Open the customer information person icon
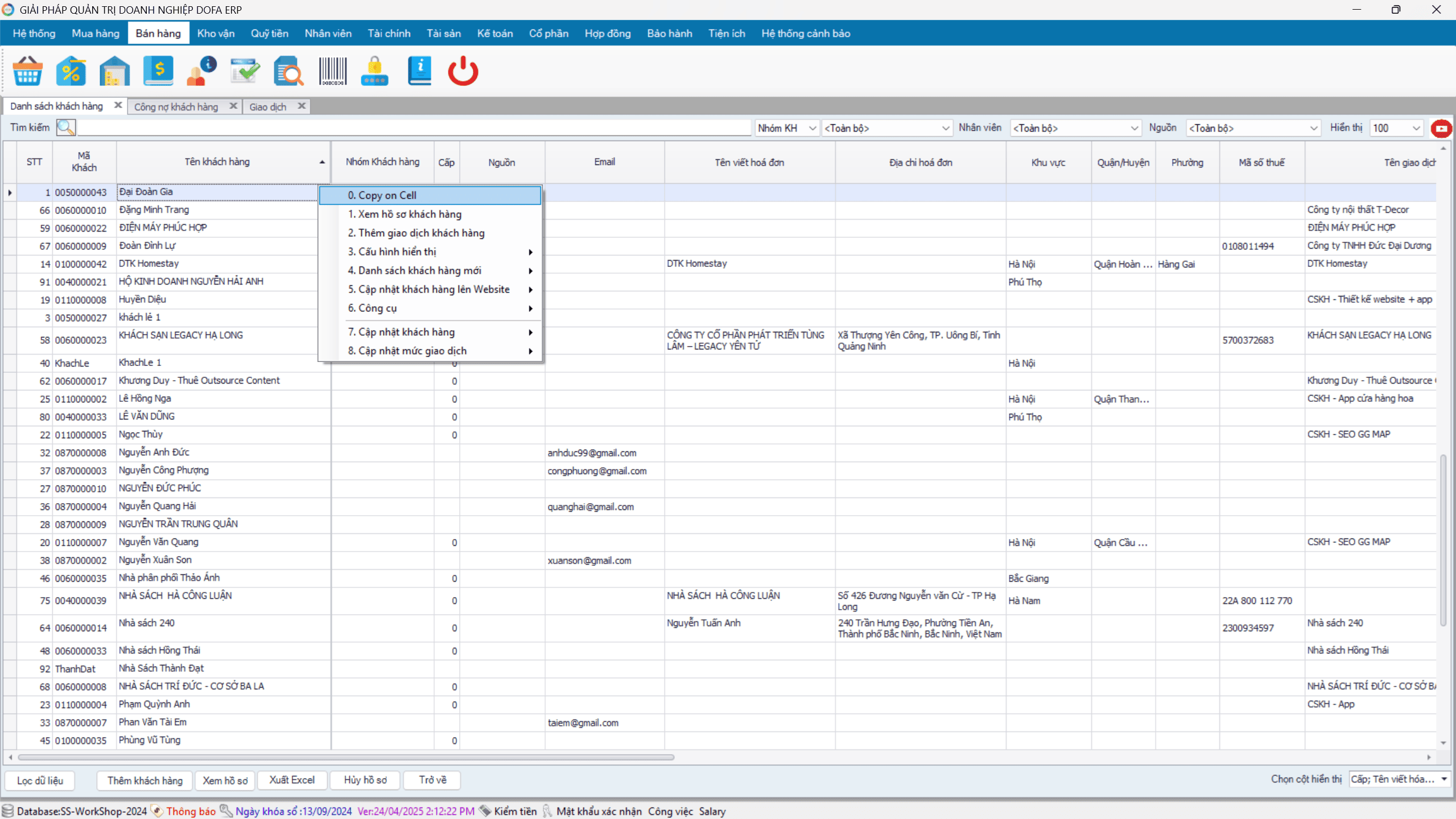The height and width of the screenshot is (819, 1456). point(202,71)
